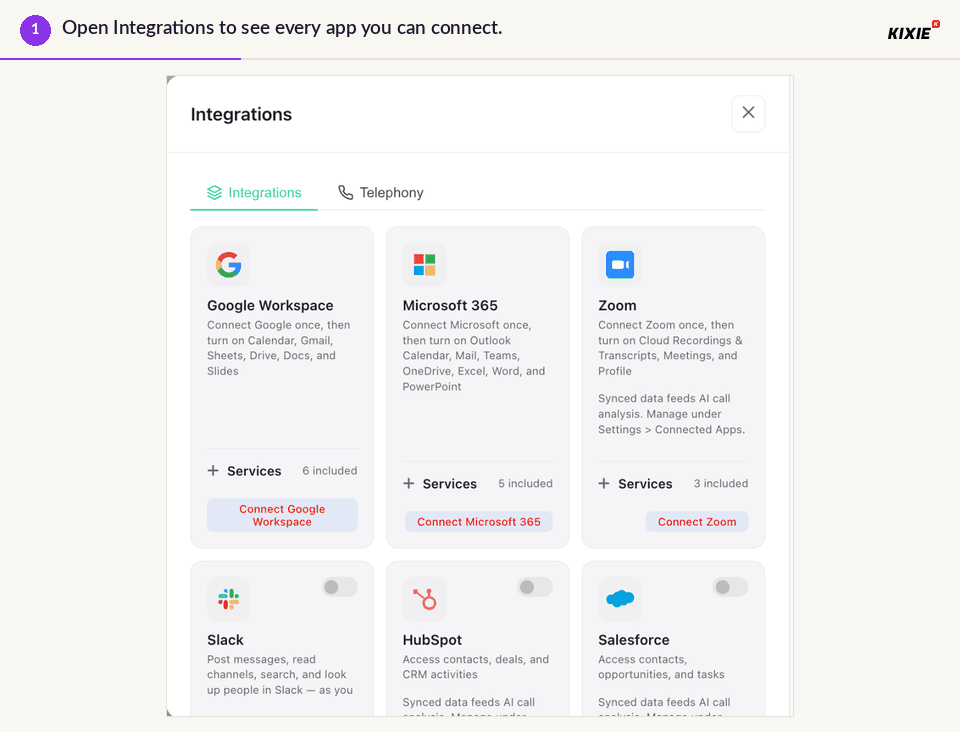Image resolution: width=960 pixels, height=732 pixels.
Task: Enable the Slack integration toggle
Action: pyautogui.click(x=339, y=587)
